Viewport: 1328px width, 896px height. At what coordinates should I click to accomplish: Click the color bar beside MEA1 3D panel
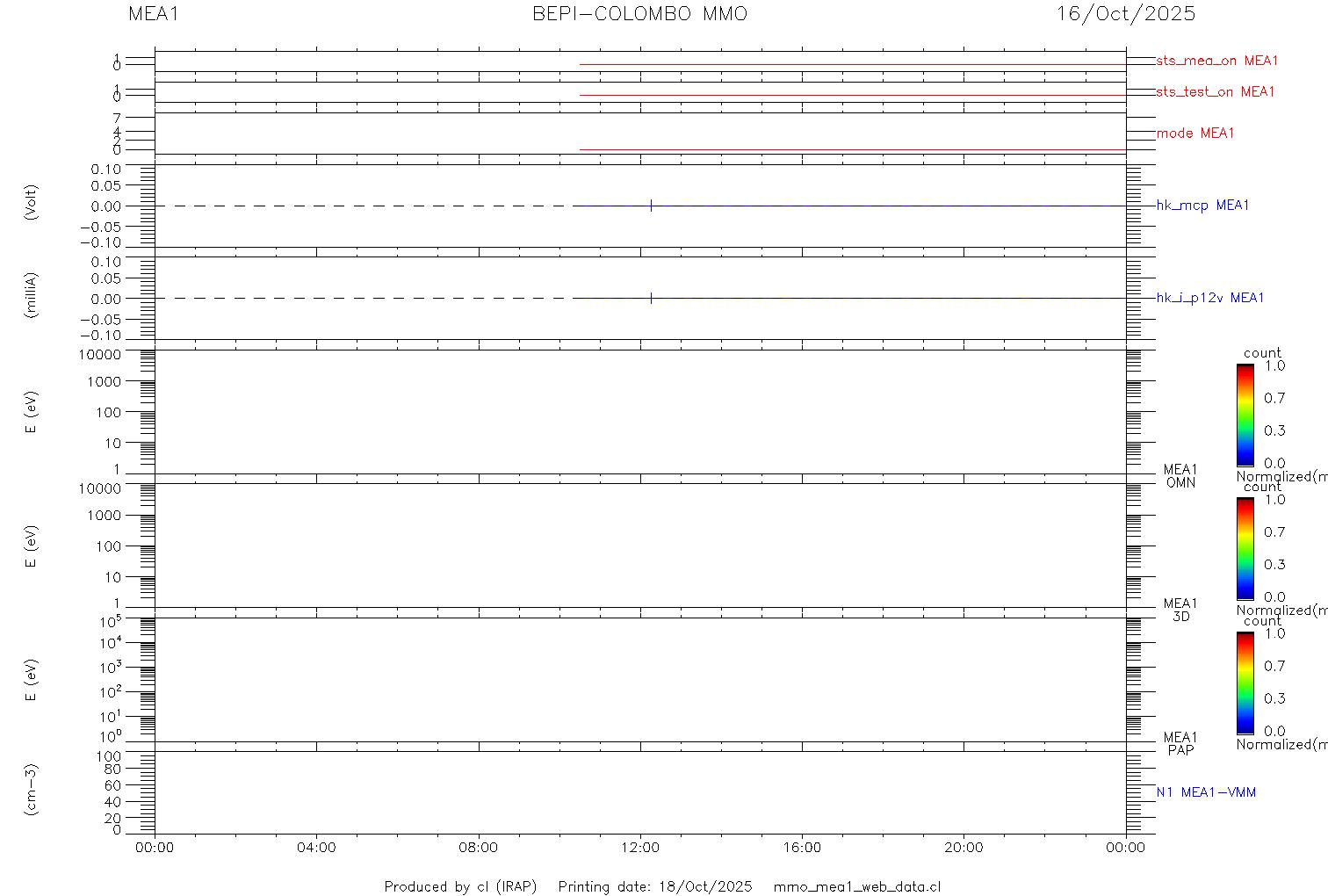[x=1245, y=548]
